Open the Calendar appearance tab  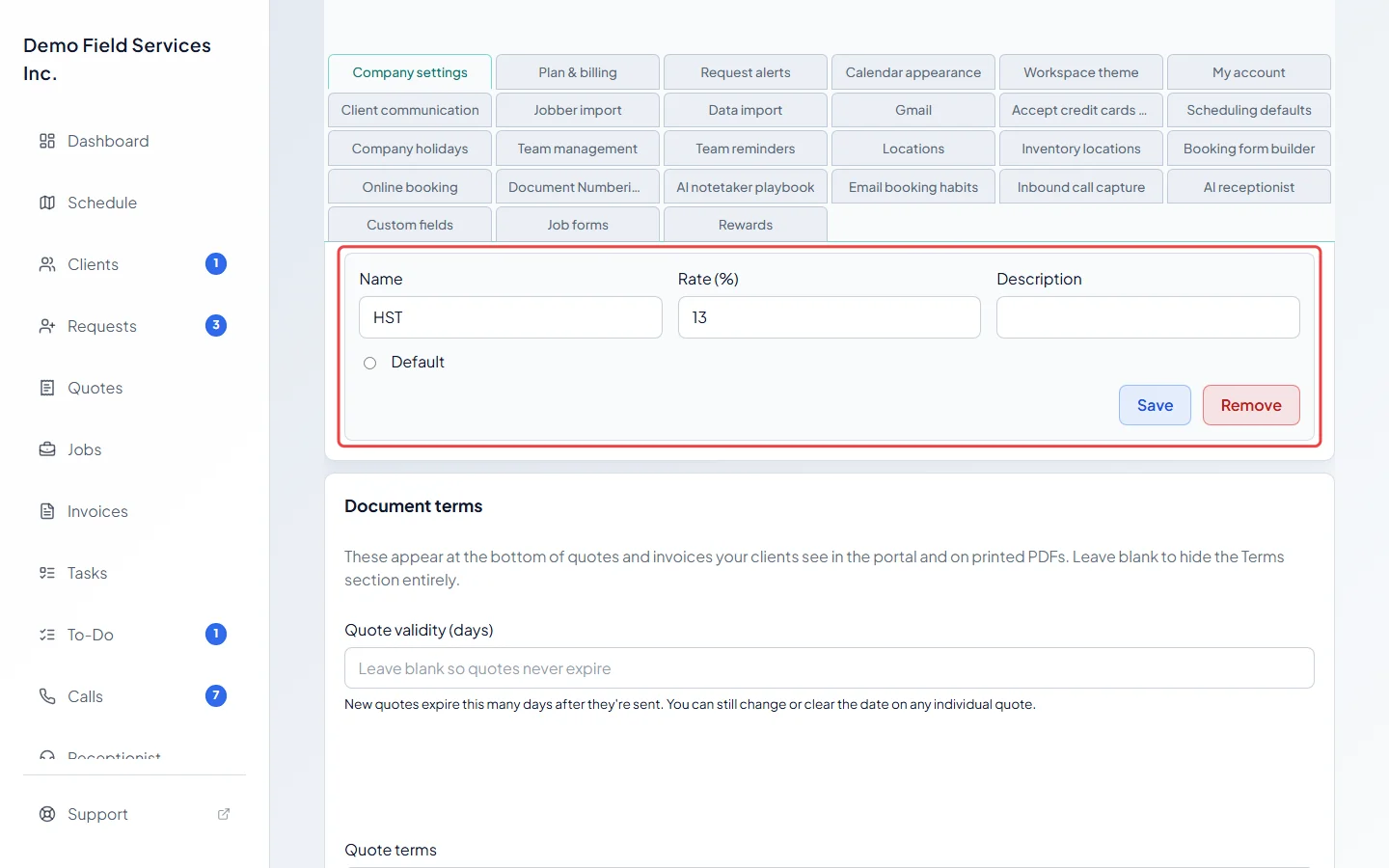[913, 72]
